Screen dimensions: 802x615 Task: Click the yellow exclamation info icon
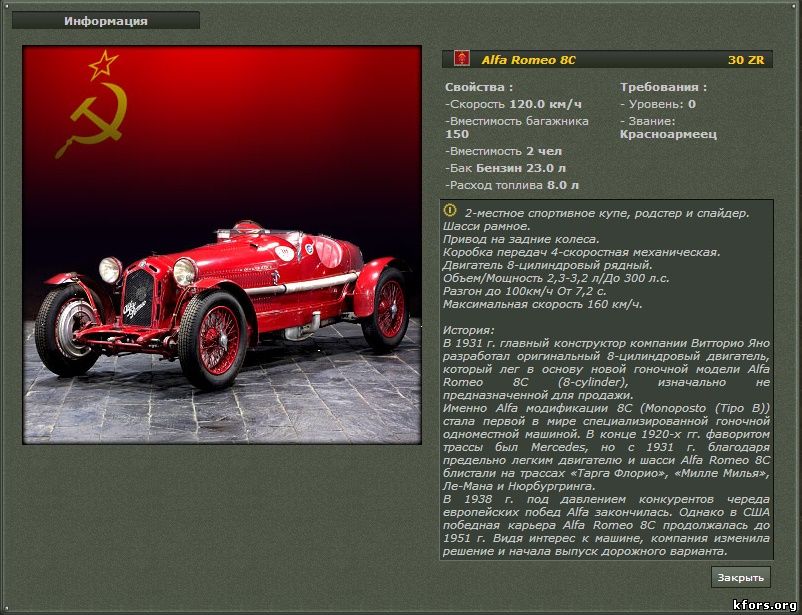pos(450,210)
